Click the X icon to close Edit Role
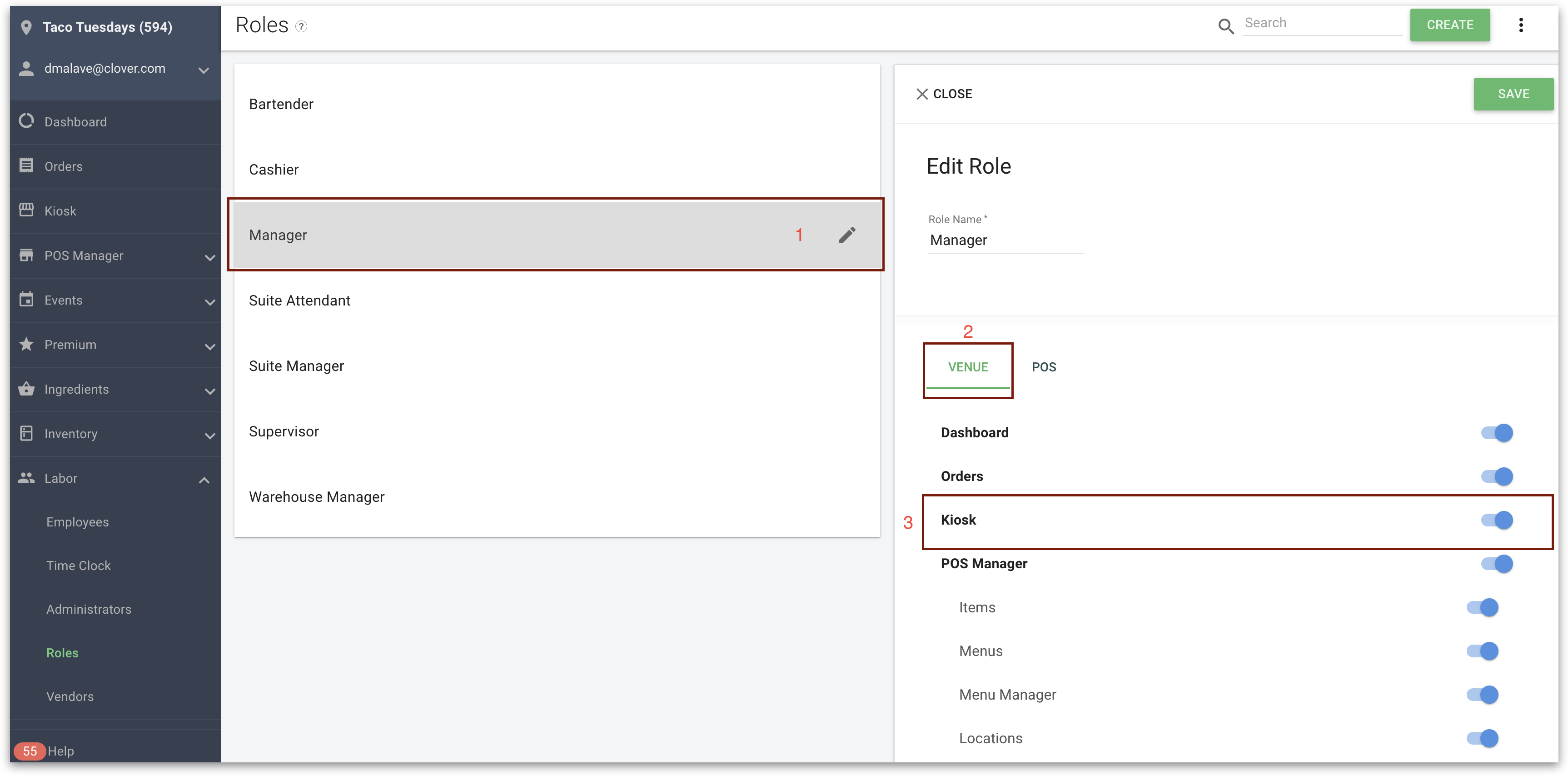The image size is (1568, 776). point(921,94)
